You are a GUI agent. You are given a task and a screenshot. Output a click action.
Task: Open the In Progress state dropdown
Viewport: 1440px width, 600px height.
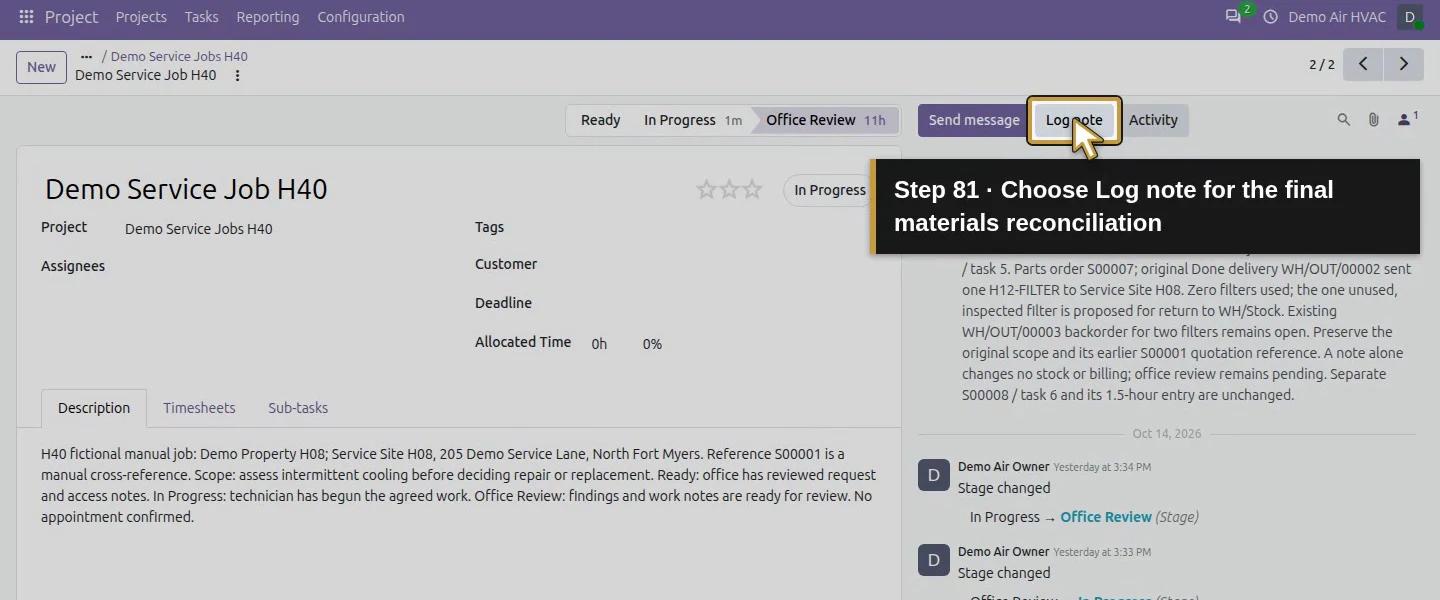click(829, 190)
